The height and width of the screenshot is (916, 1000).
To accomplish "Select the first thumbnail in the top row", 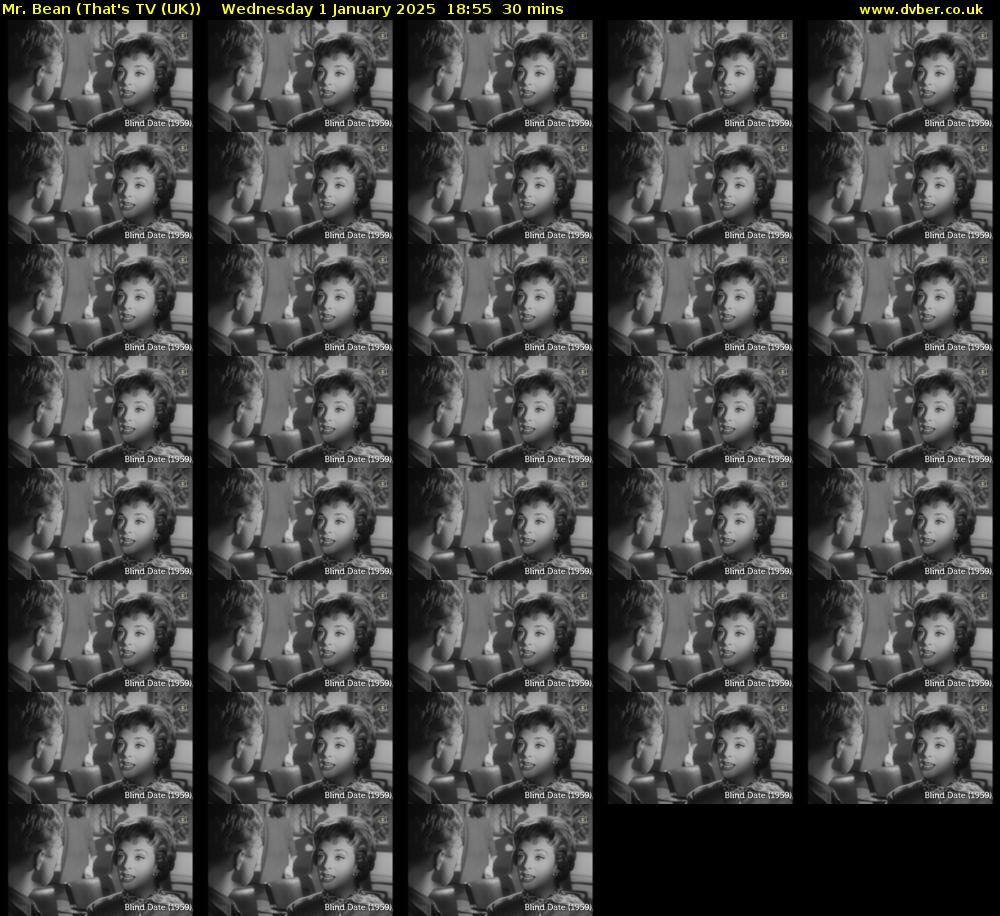I will pyautogui.click(x=100, y=76).
